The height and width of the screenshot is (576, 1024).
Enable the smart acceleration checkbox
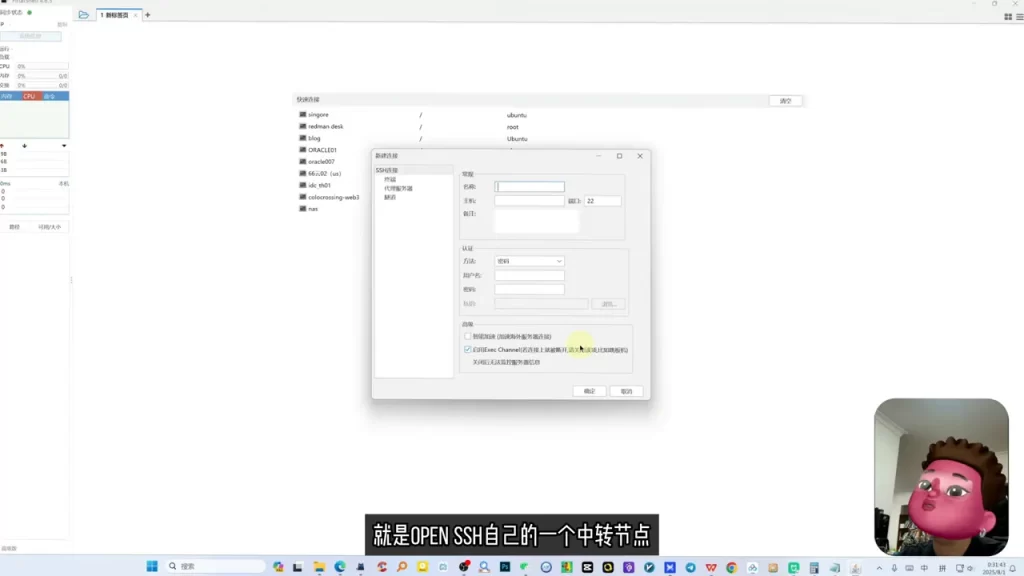point(468,336)
